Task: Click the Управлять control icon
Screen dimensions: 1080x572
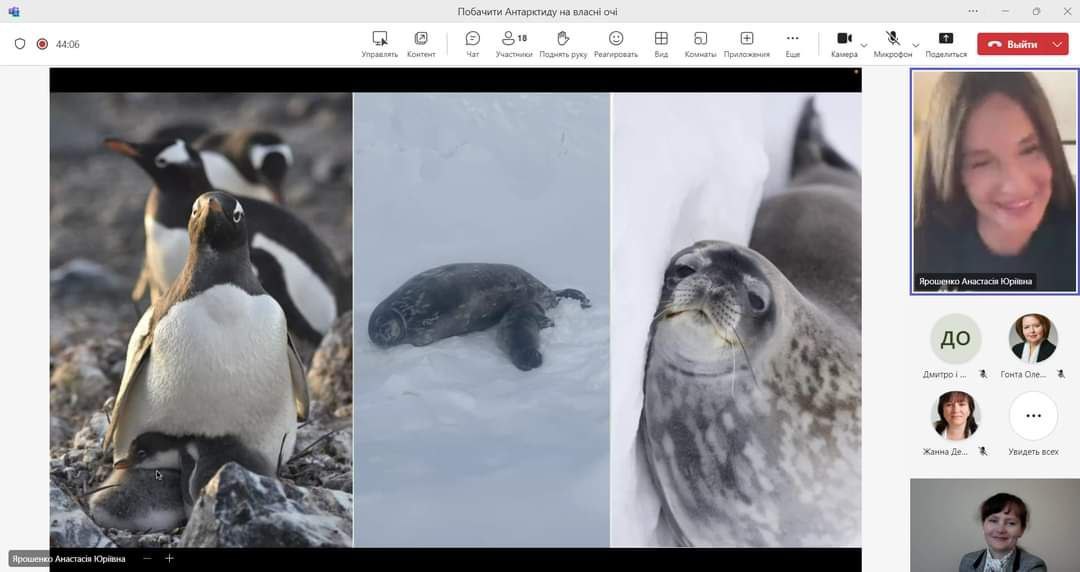Action: (x=380, y=43)
